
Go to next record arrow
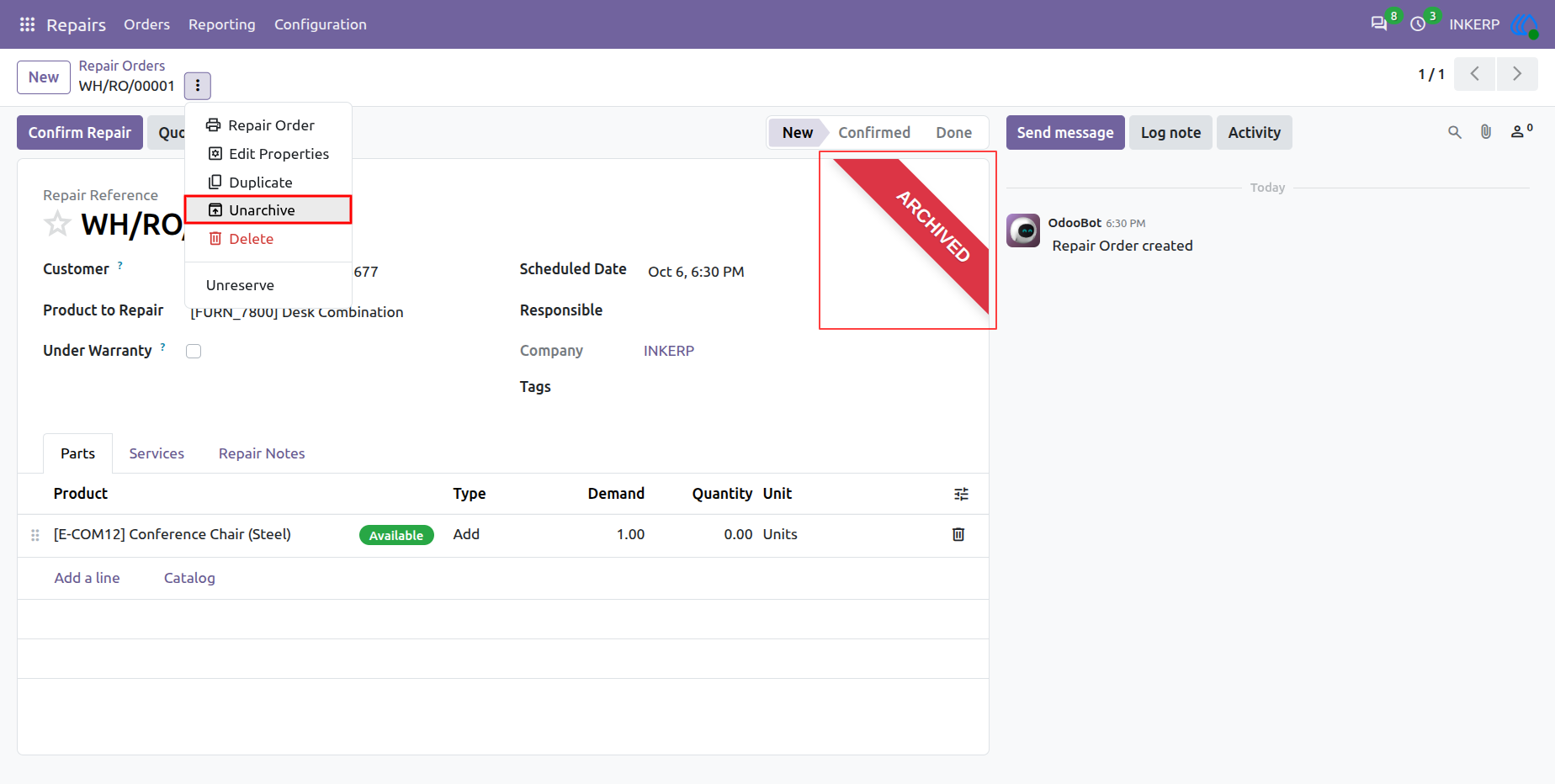click(1517, 74)
